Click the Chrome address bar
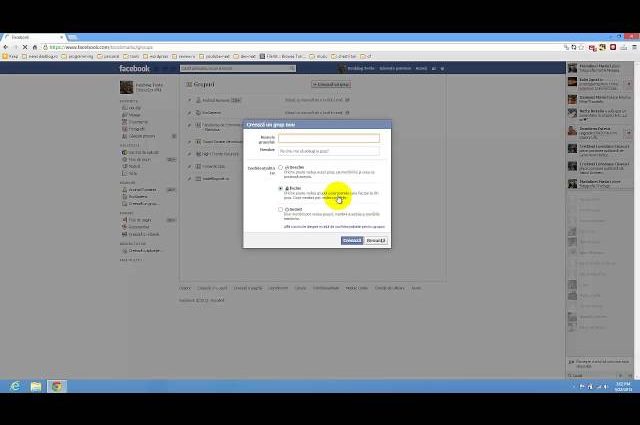This screenshot has height=425, width=640. (302, 47)
